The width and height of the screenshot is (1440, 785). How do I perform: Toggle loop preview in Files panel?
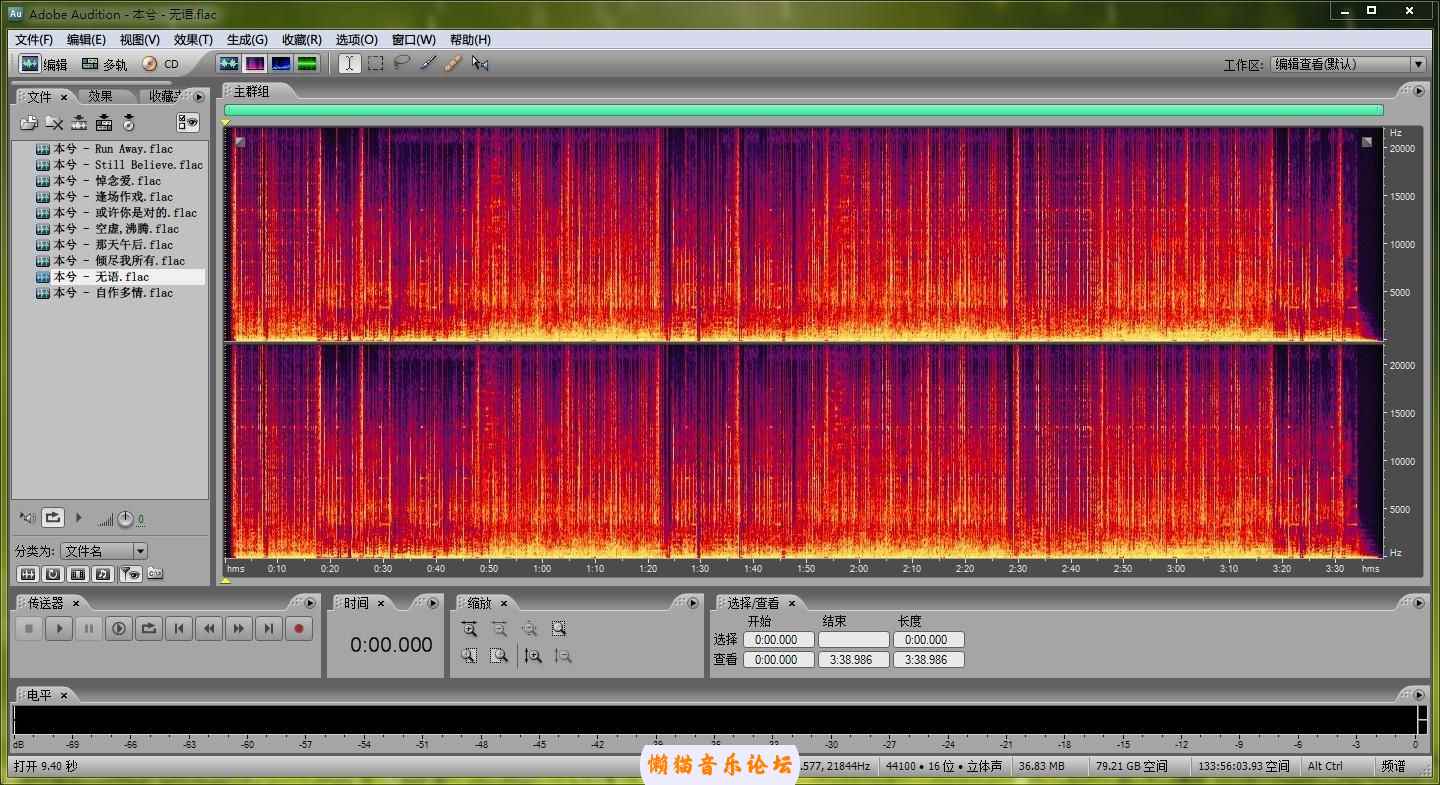[x=53, y=518]
